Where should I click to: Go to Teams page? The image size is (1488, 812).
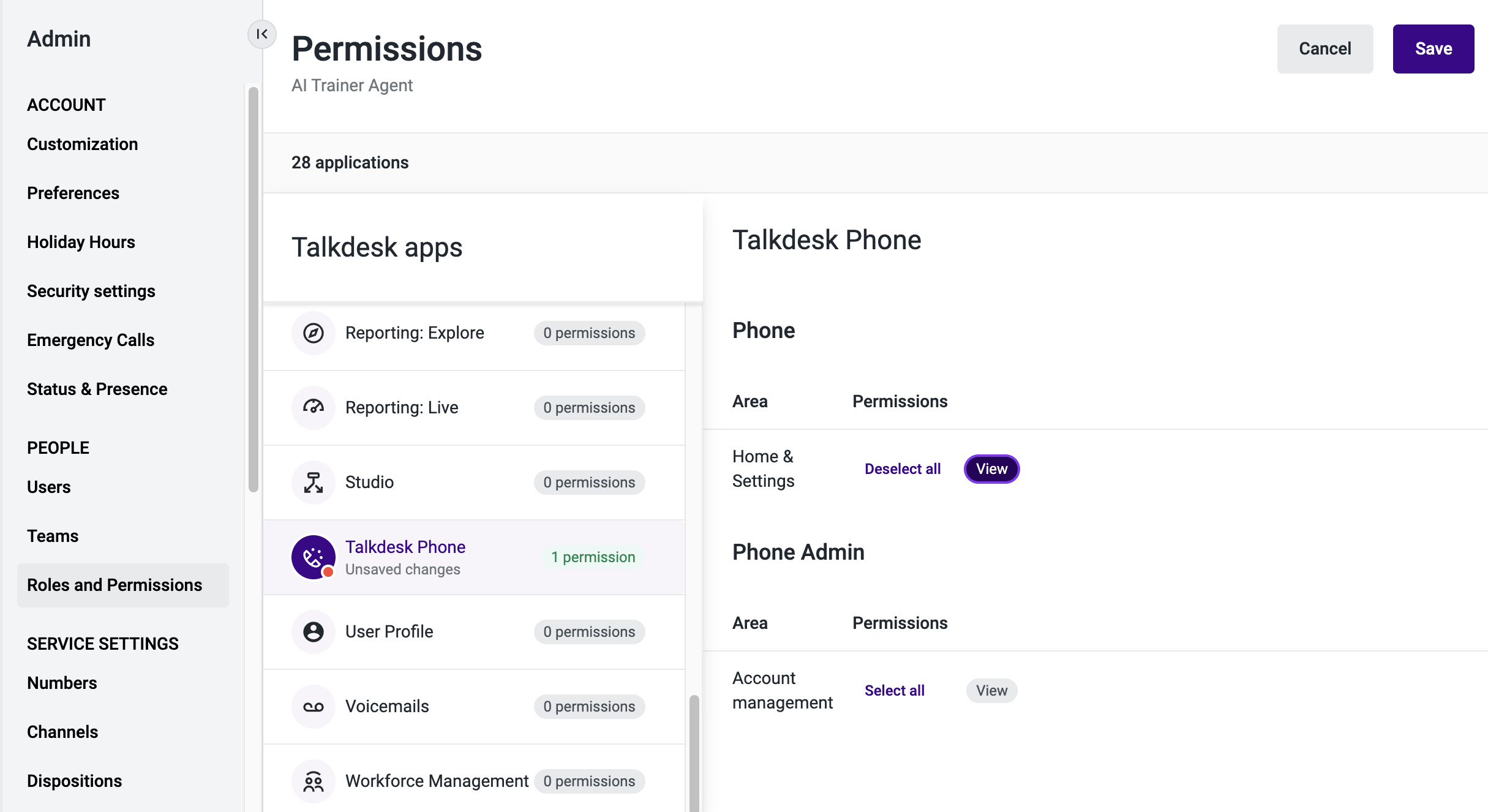53,536
